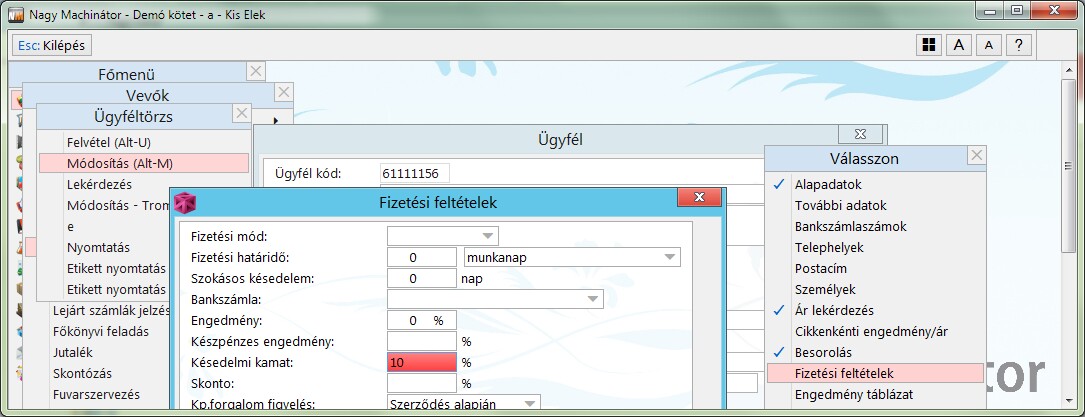Close the Főmenü panel
The height and width of the screenshot is (417, 1085).
tap(256, 71)
